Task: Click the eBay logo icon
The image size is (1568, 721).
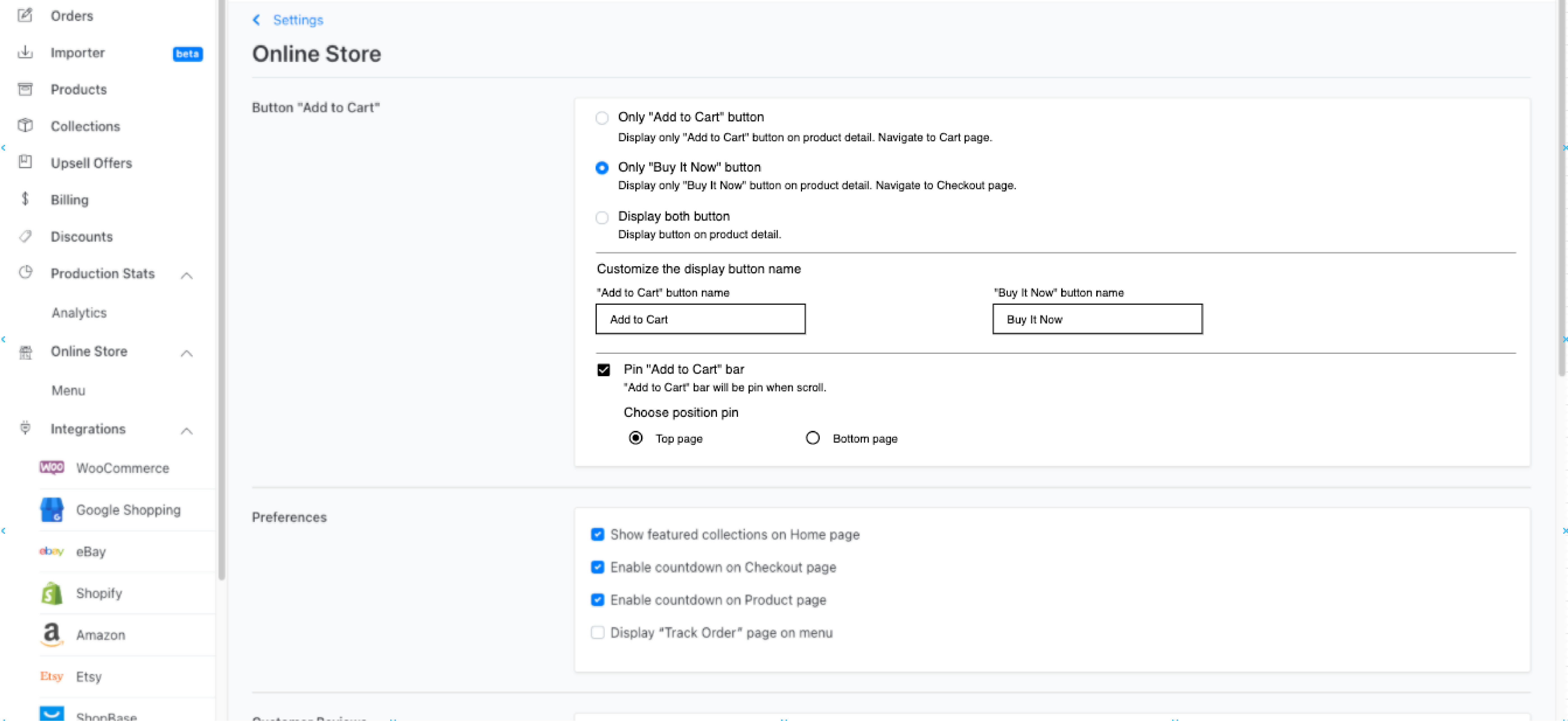Action: coord(52,552)
